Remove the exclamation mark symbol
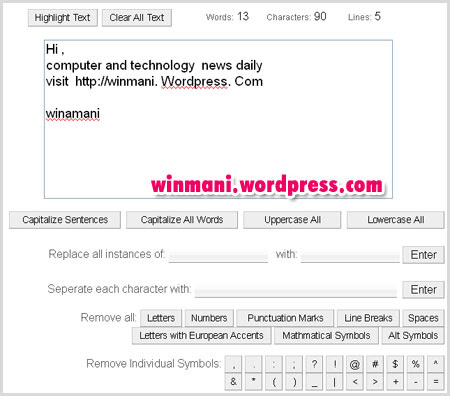This screenshot has height=396, width=450. 335,364
